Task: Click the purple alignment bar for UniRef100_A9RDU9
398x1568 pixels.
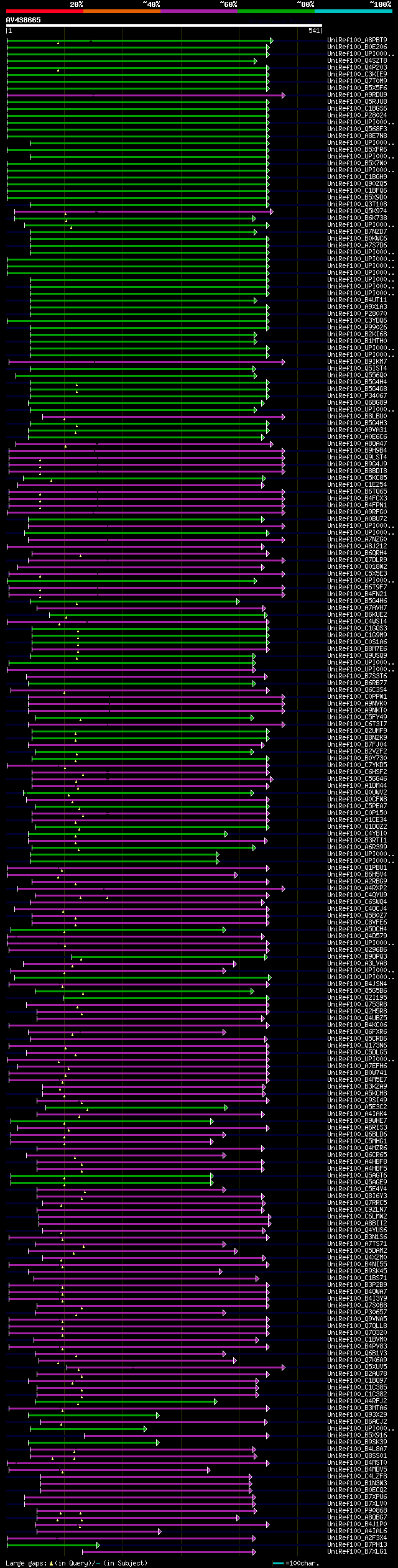Action: point(146,95)
